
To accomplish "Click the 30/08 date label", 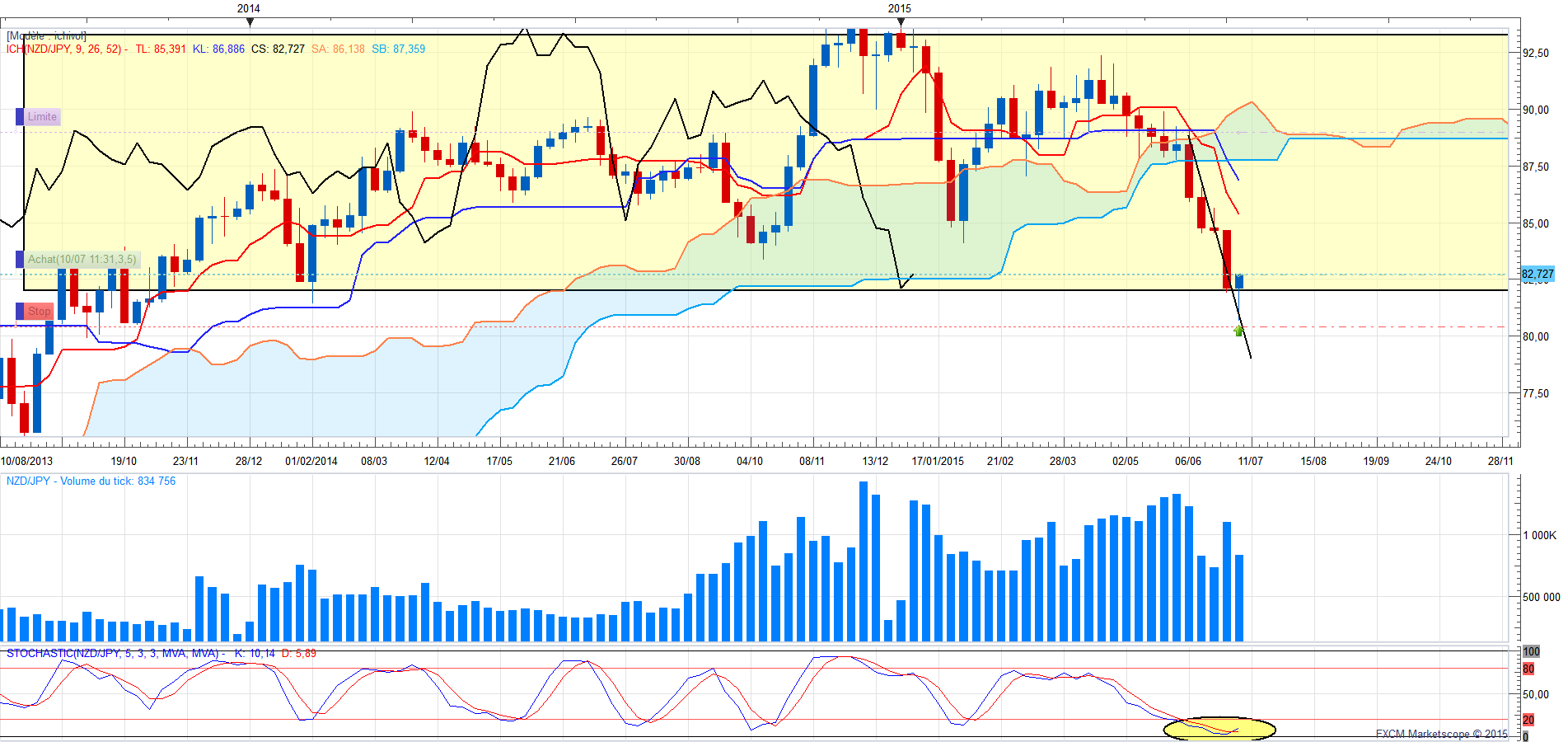I will point(687,462).
